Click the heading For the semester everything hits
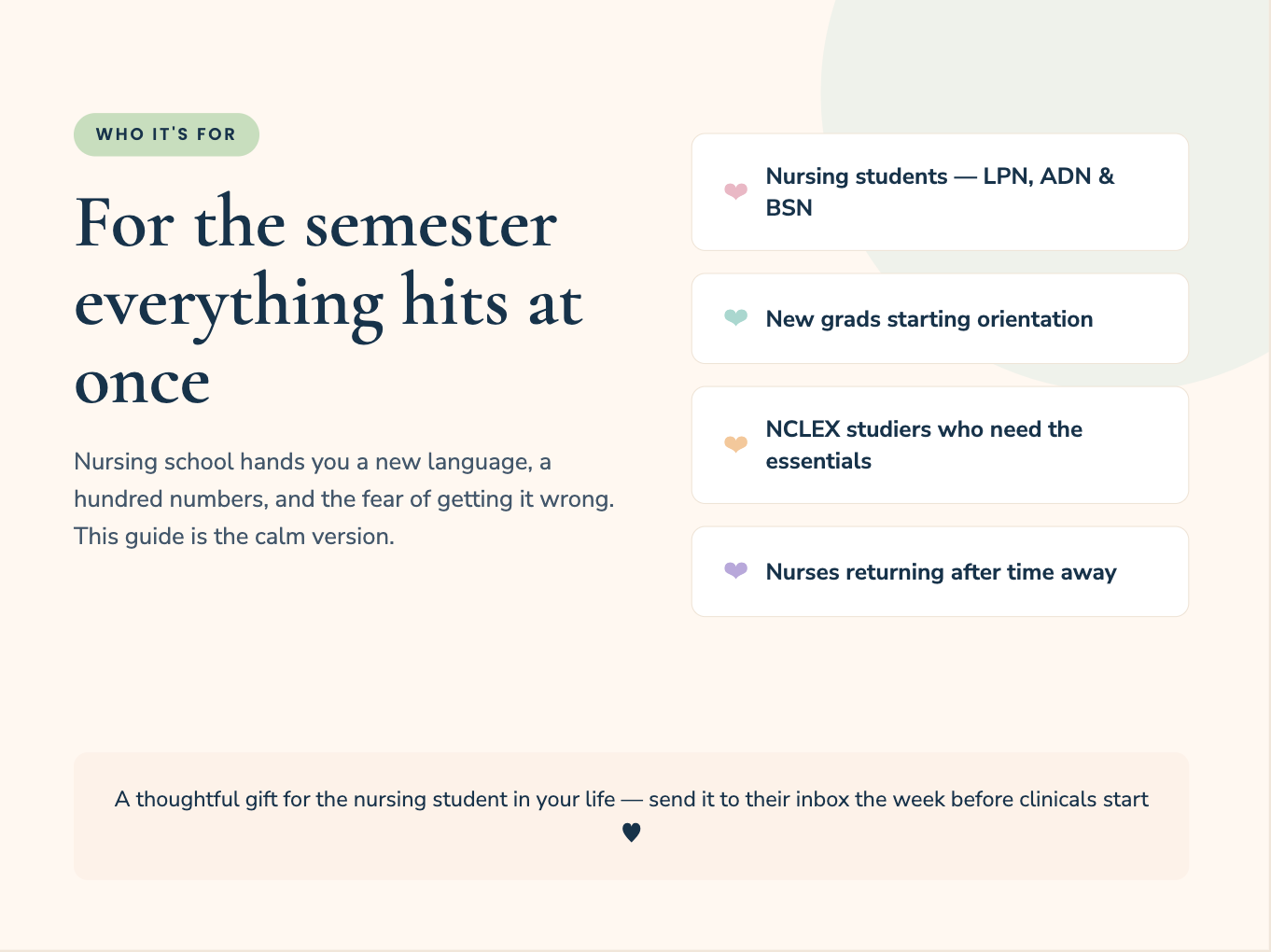 pos(328,301)
